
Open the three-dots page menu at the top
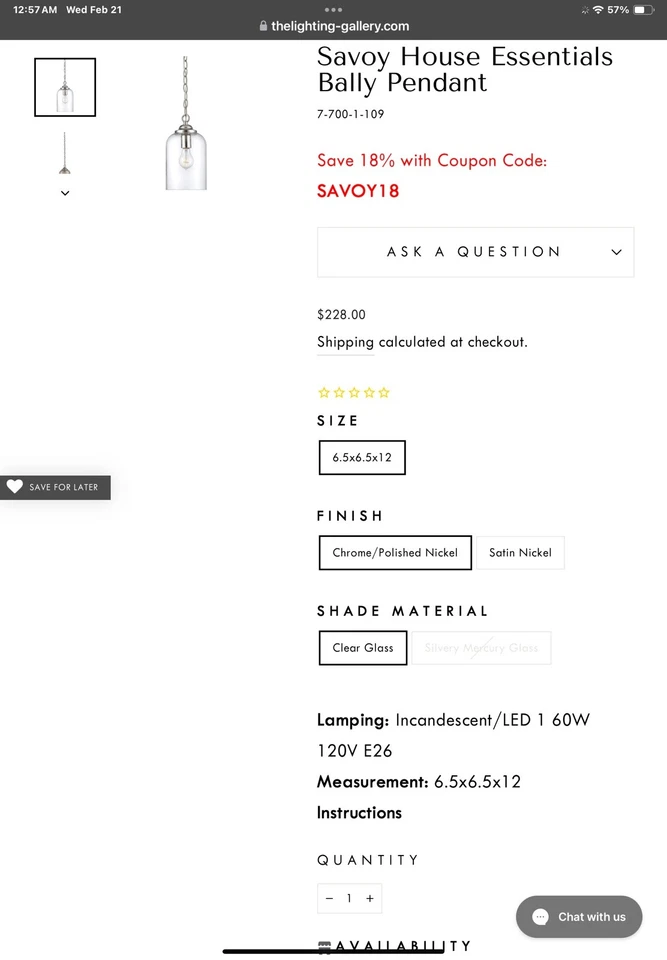(333, 9)
